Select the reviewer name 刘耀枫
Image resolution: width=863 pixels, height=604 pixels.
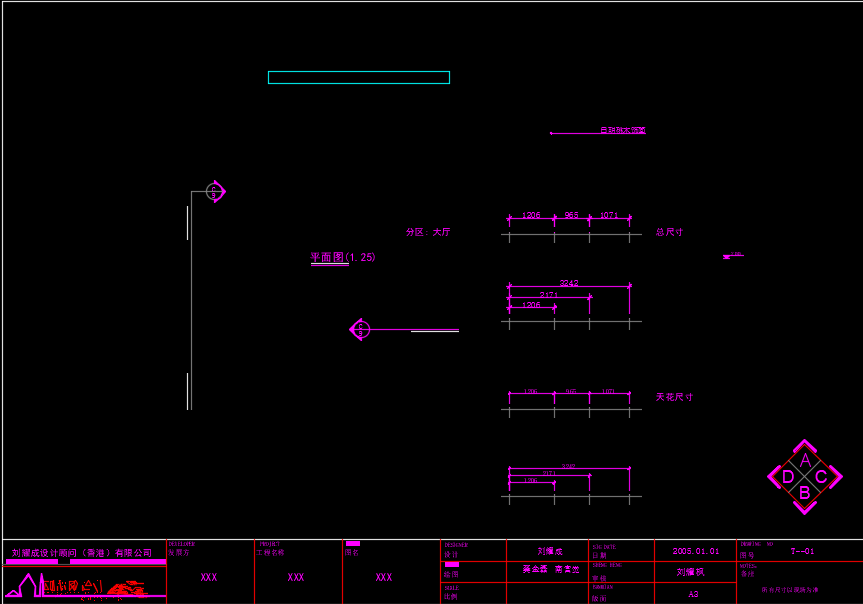tap(690, 572)
